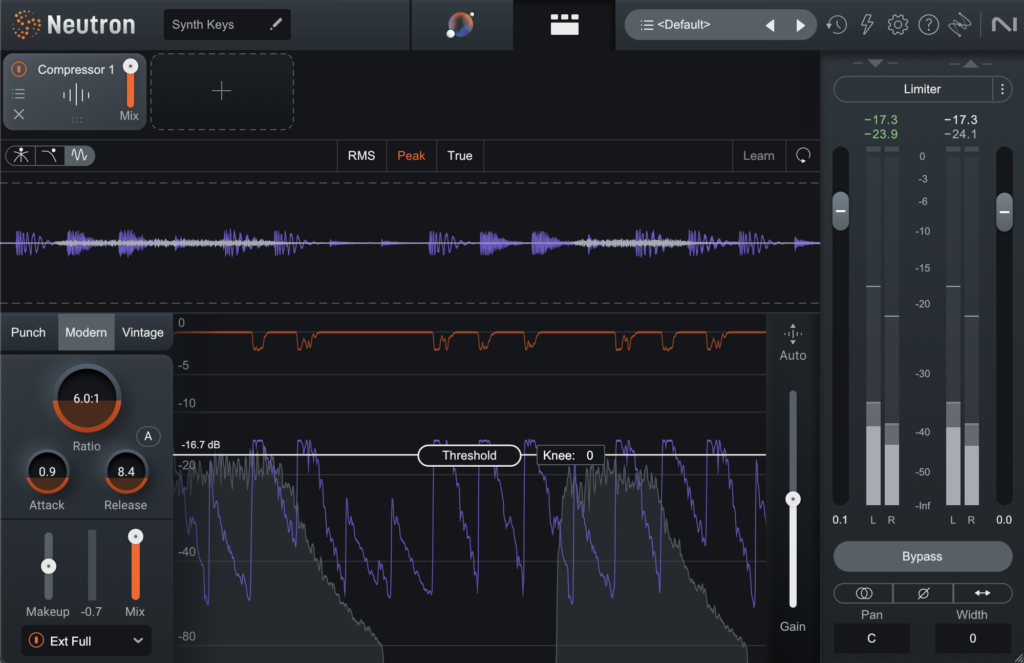Viewport: 1024px width, 663px height.
Task: Toggle Compressor 1 power button
Action: coord(19,69)
